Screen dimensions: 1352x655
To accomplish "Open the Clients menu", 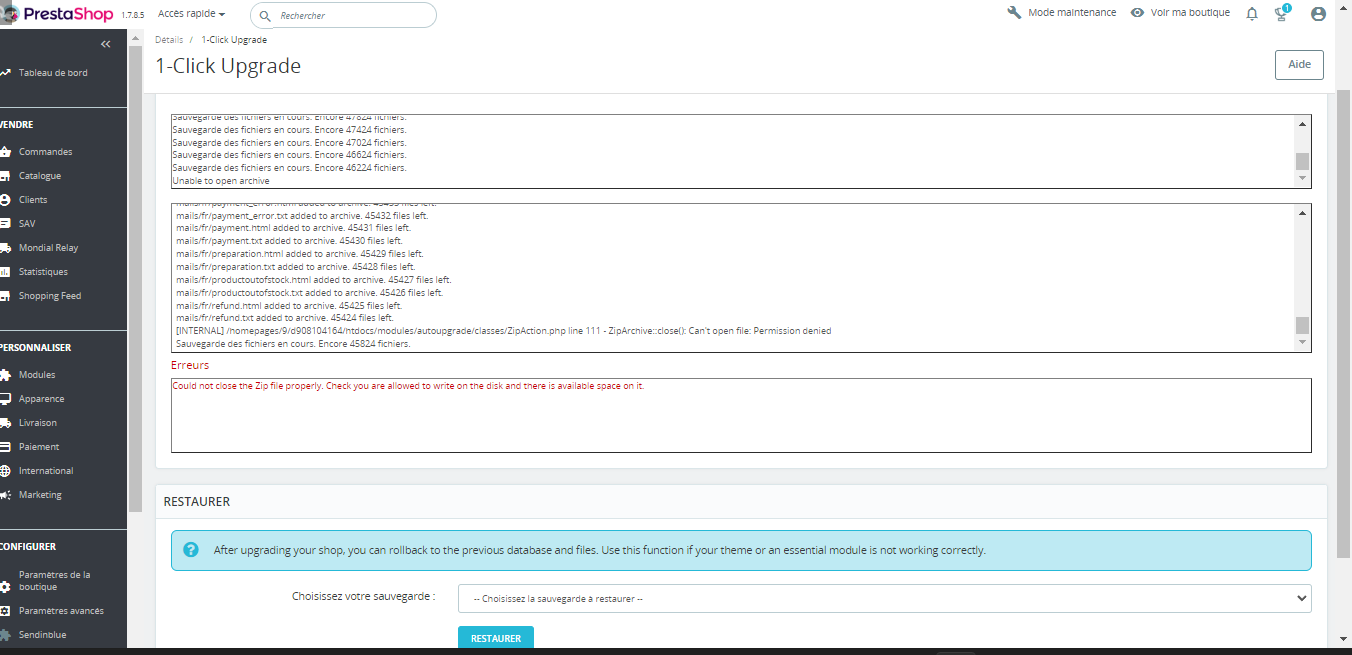I will point(33,200).
